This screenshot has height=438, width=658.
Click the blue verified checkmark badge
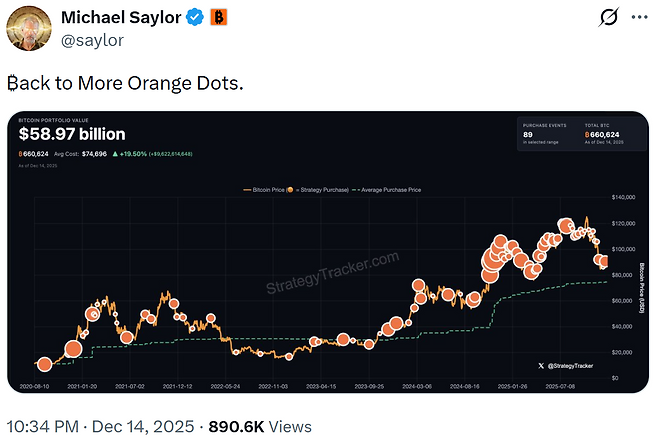194,17
